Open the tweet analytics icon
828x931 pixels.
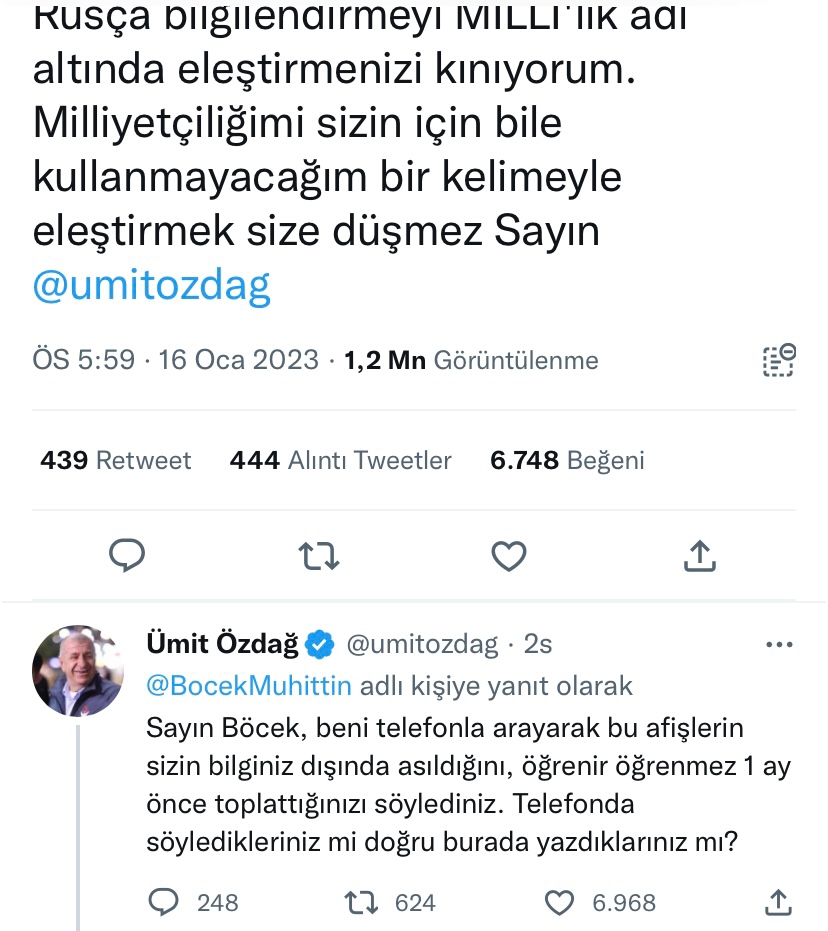tap(778, 360)
